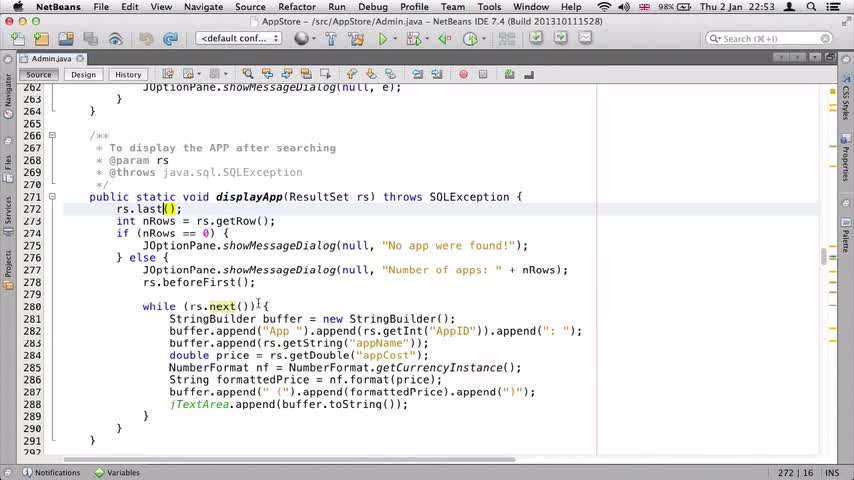Open the Services side panel
This screenshot has height=480, width=854.
[8, 216]
